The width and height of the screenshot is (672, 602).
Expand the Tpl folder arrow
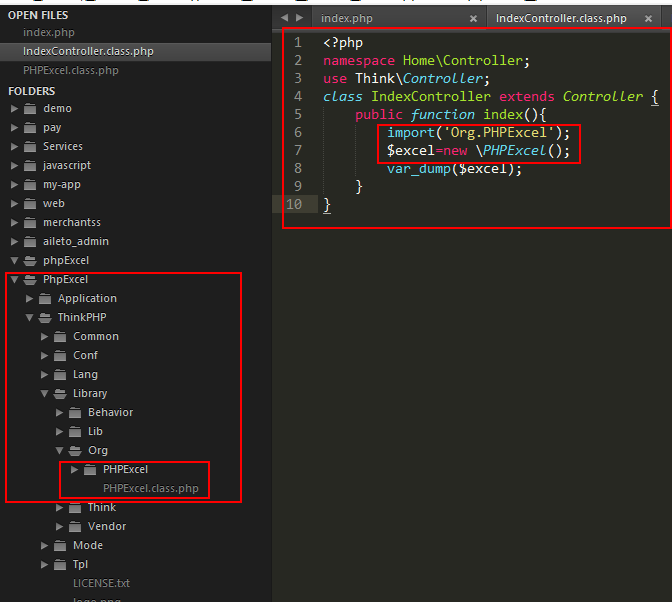coord(44,565)
